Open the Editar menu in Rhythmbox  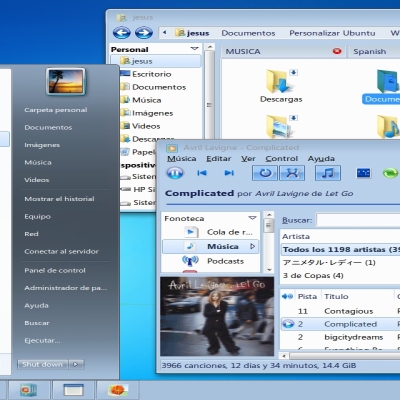219,159
